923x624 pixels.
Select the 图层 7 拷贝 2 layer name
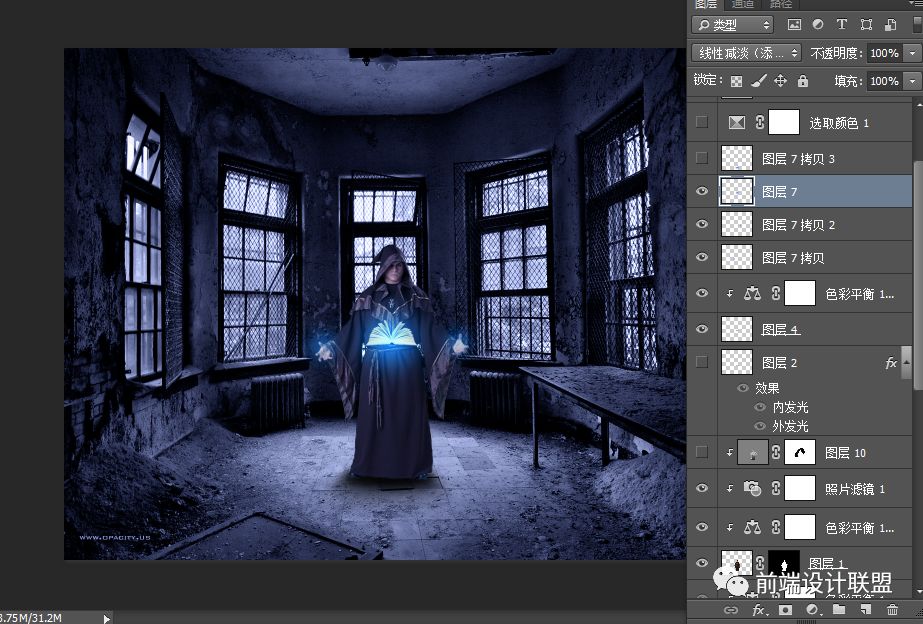coord(798,224)
